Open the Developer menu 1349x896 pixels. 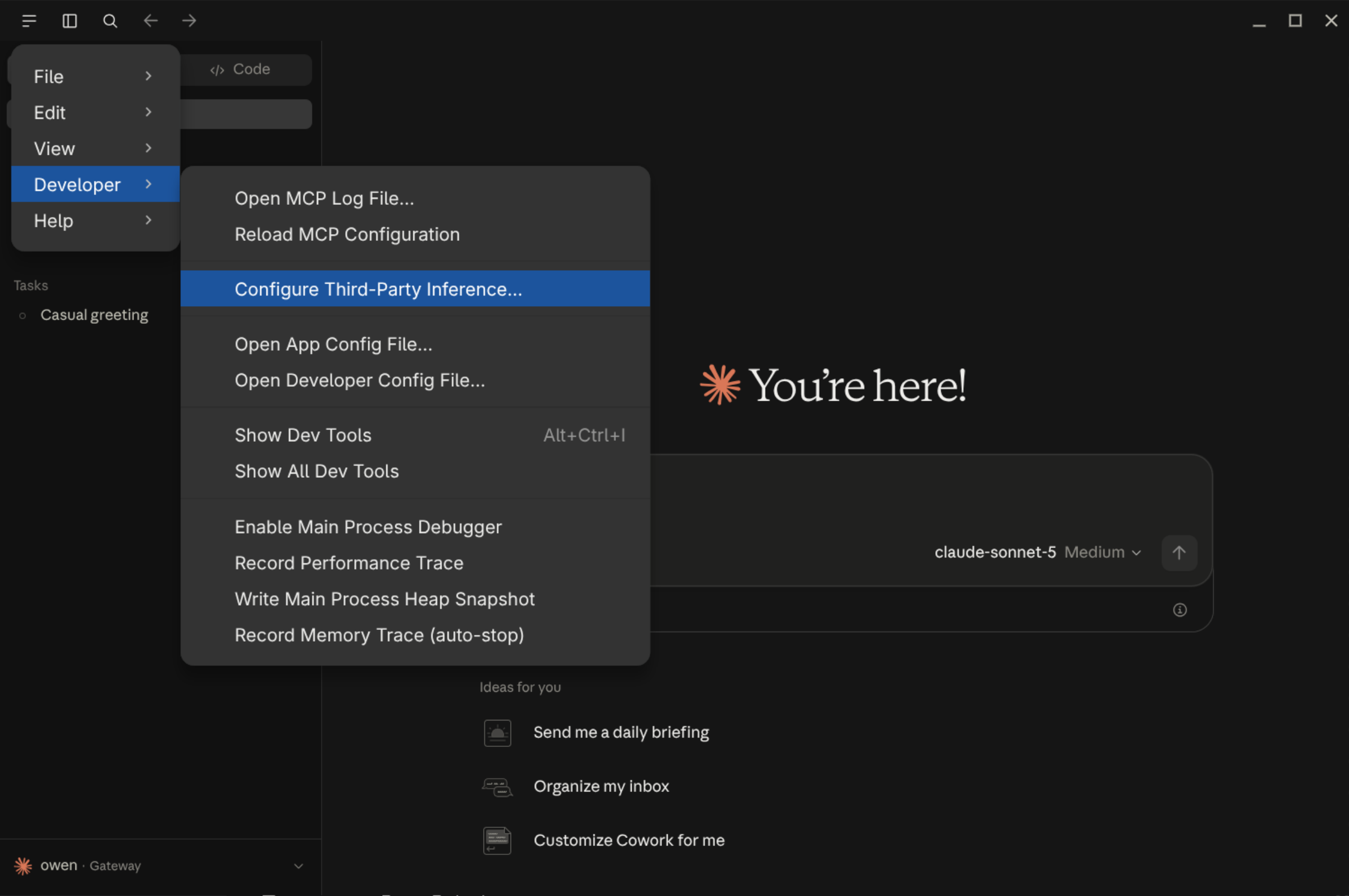(x=96, y=184)
